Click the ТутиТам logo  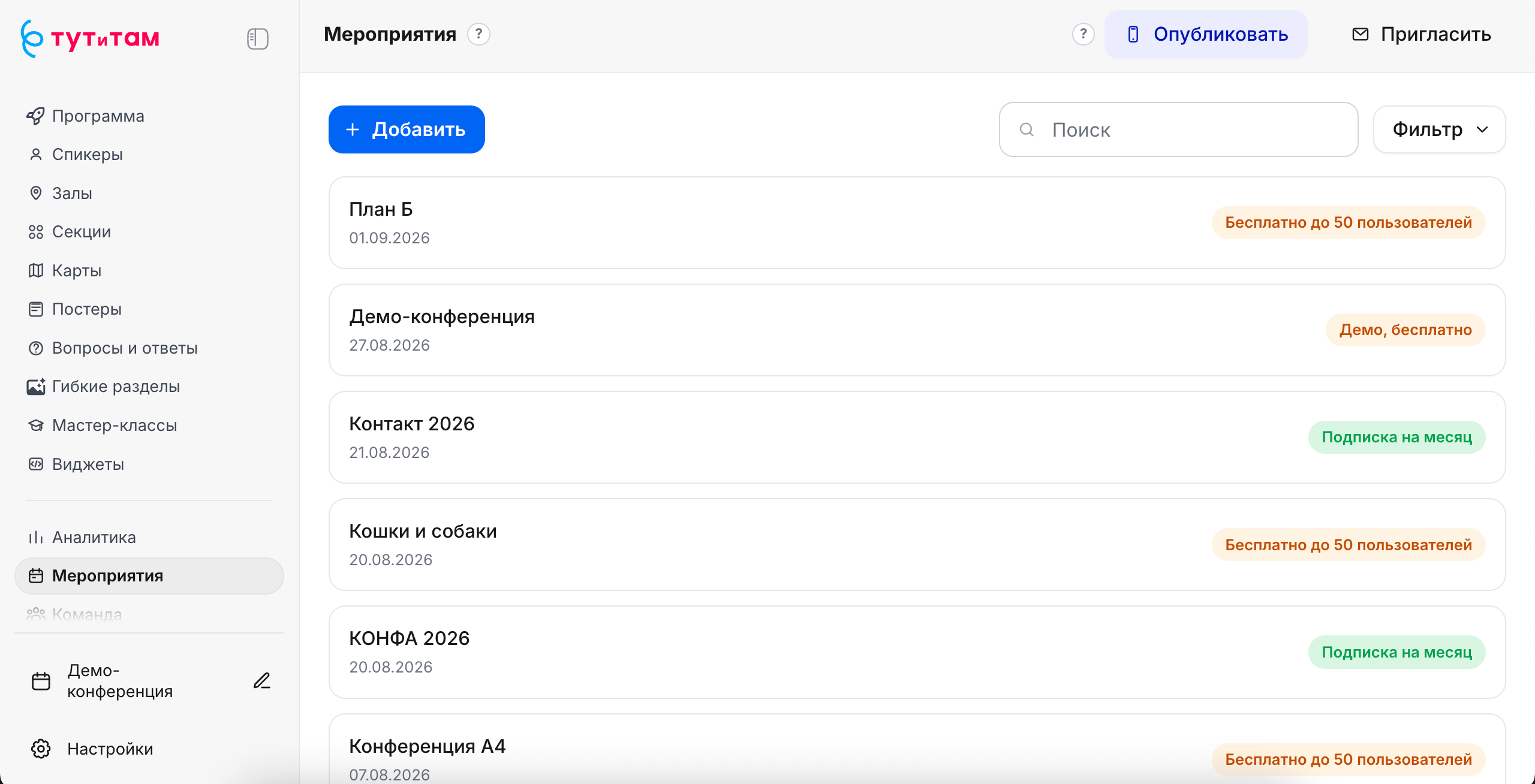[90, 38]
